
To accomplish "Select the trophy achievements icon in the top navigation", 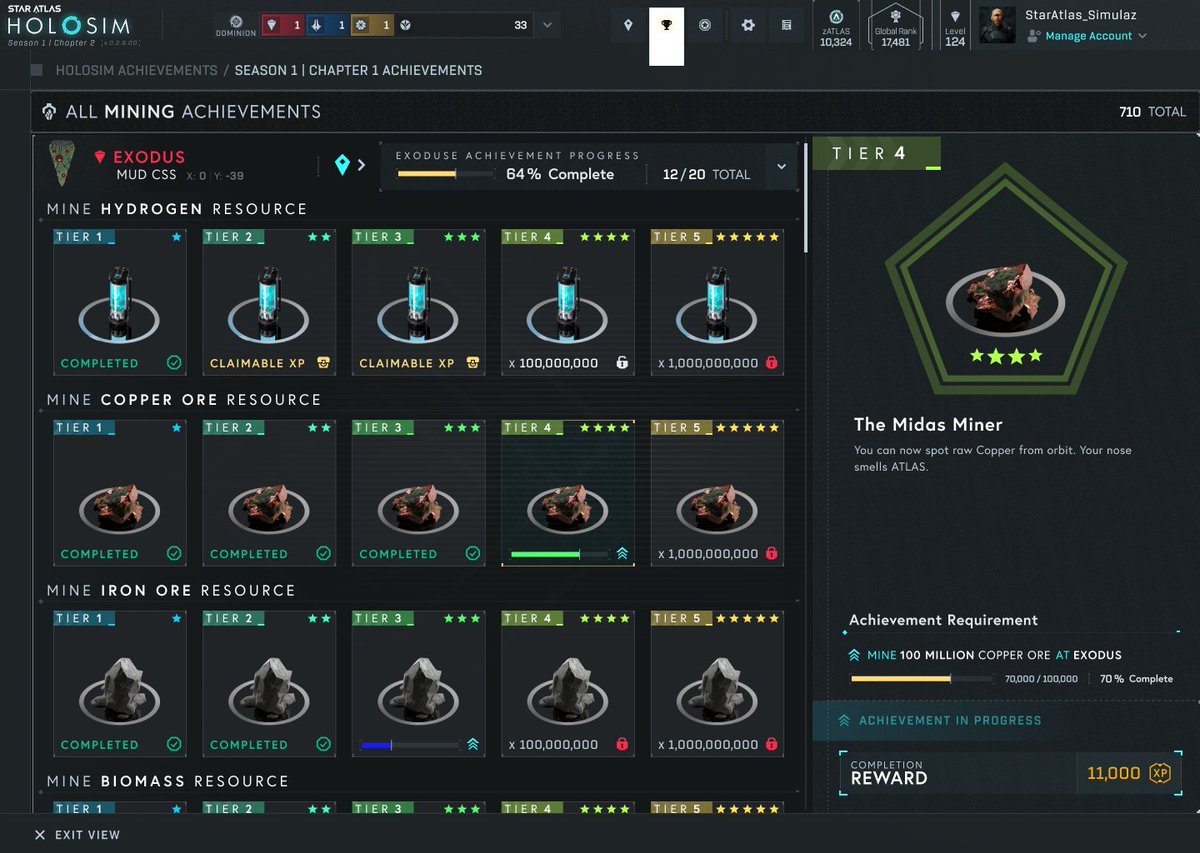I will tap(666, 25).
